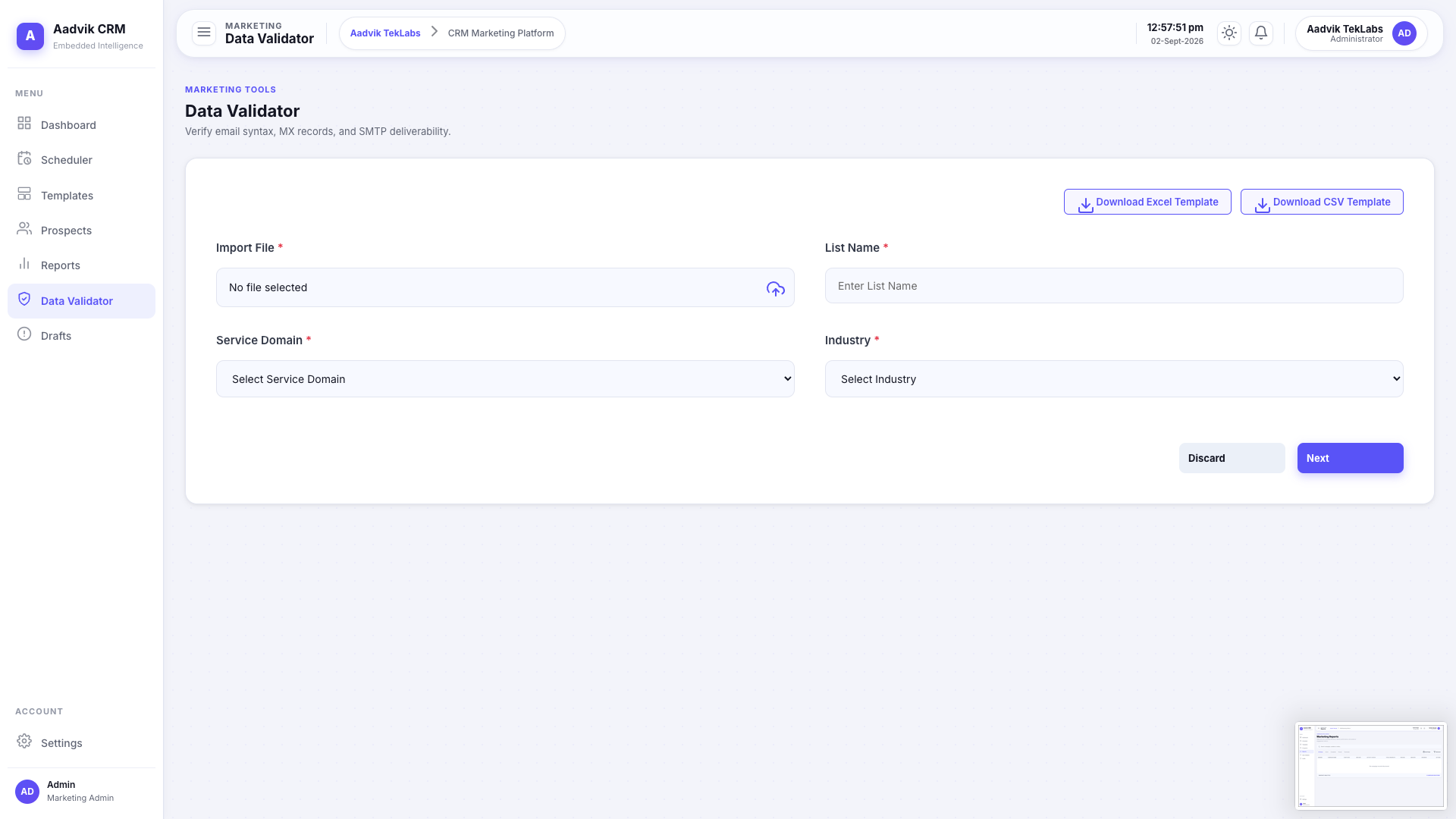Click Download Excel Template button
This screenshot has width=1456, height=819.
tap(1147, 202)
